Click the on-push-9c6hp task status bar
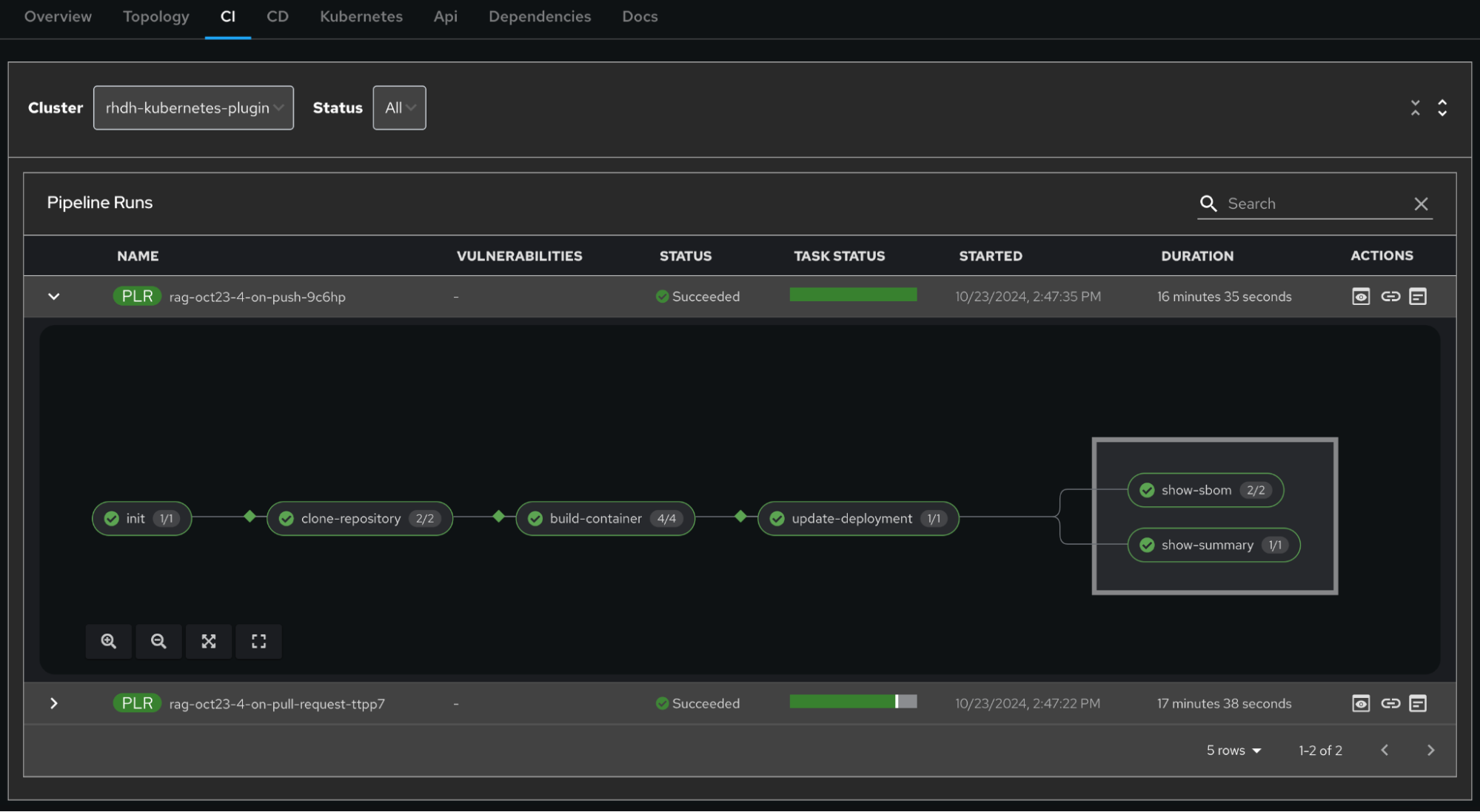The image size is (1480, 812). point(853,295)
